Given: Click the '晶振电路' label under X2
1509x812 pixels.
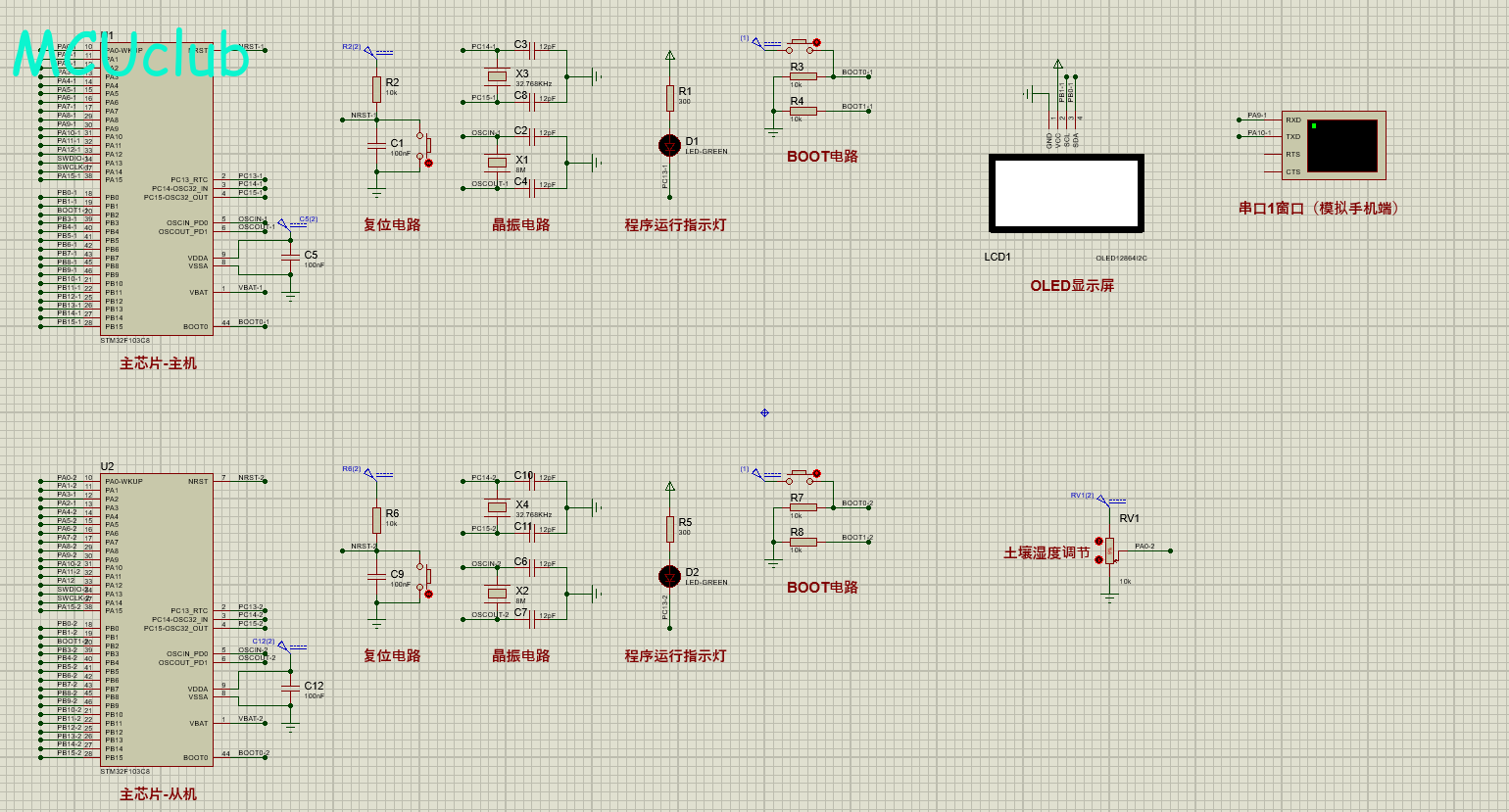Looking at the screenshot, I should [x=521, y=656].
